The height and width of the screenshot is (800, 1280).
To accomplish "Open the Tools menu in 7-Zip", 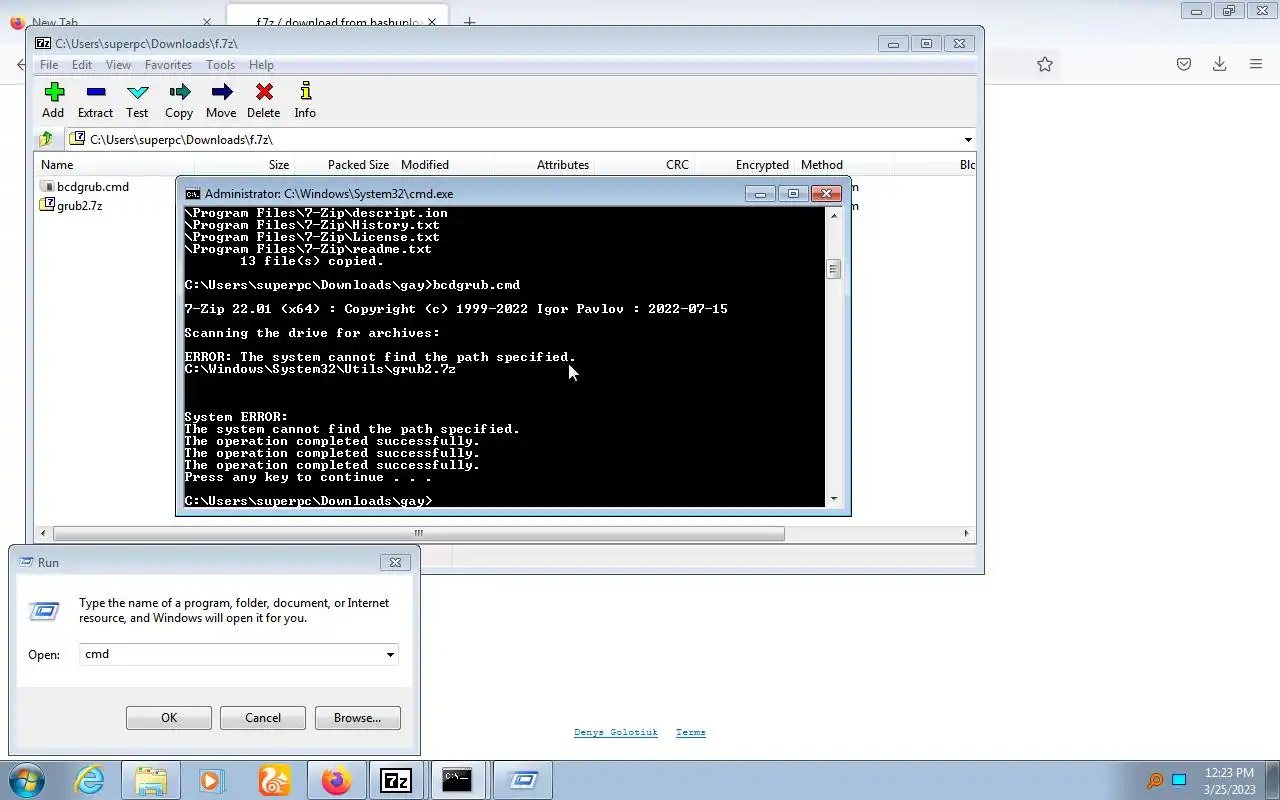I will tap(220, 65).
